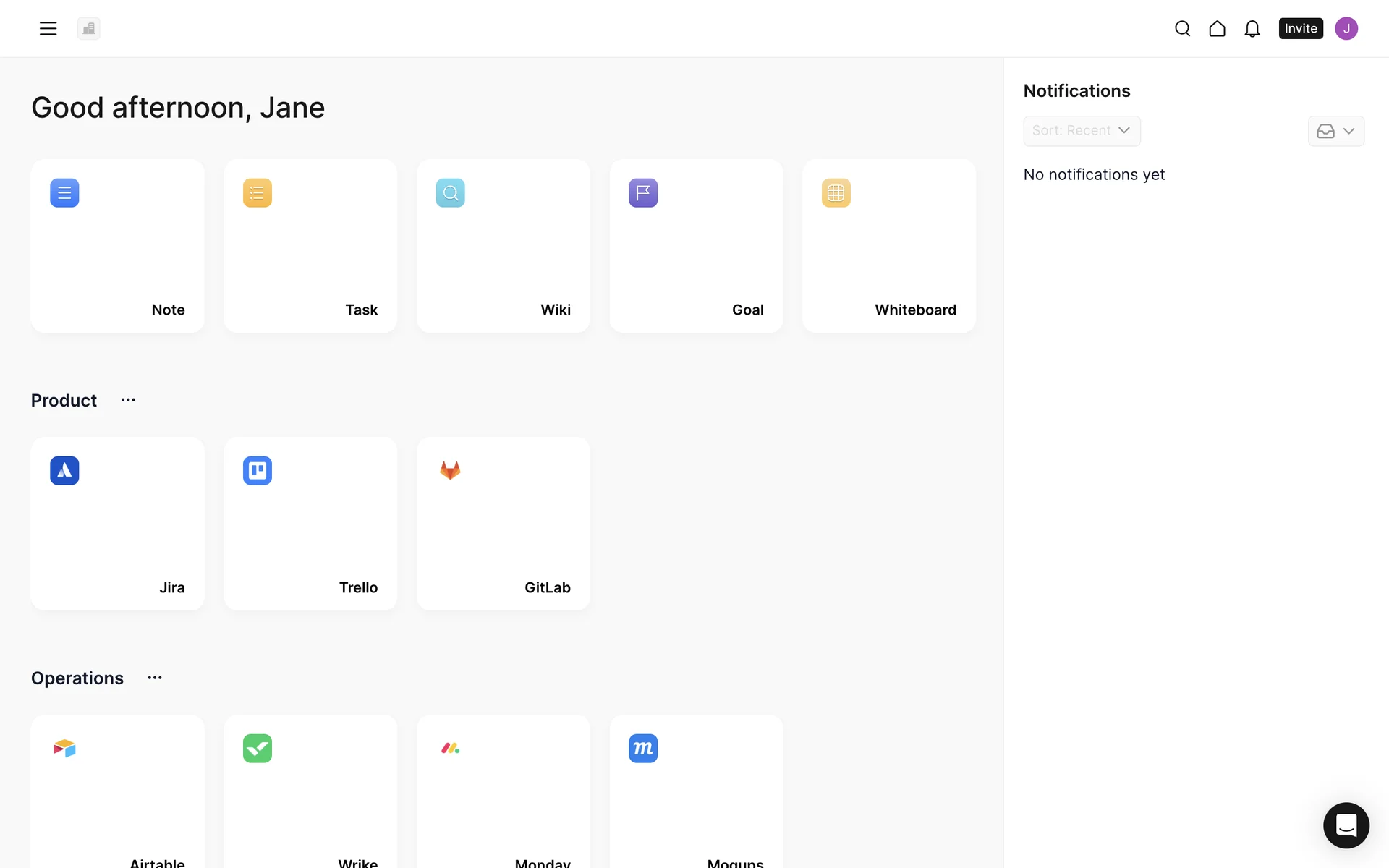Image resolution: width=1389 pixels, height=868 pixels.
Task: Expand the Sort: Recent dropdown
Action: coord(1081,131)
